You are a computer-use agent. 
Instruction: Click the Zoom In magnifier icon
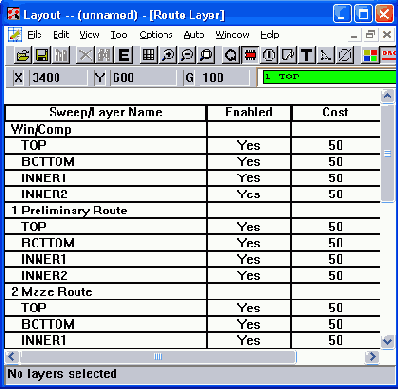pyautogui.click(x=168, y=55)
